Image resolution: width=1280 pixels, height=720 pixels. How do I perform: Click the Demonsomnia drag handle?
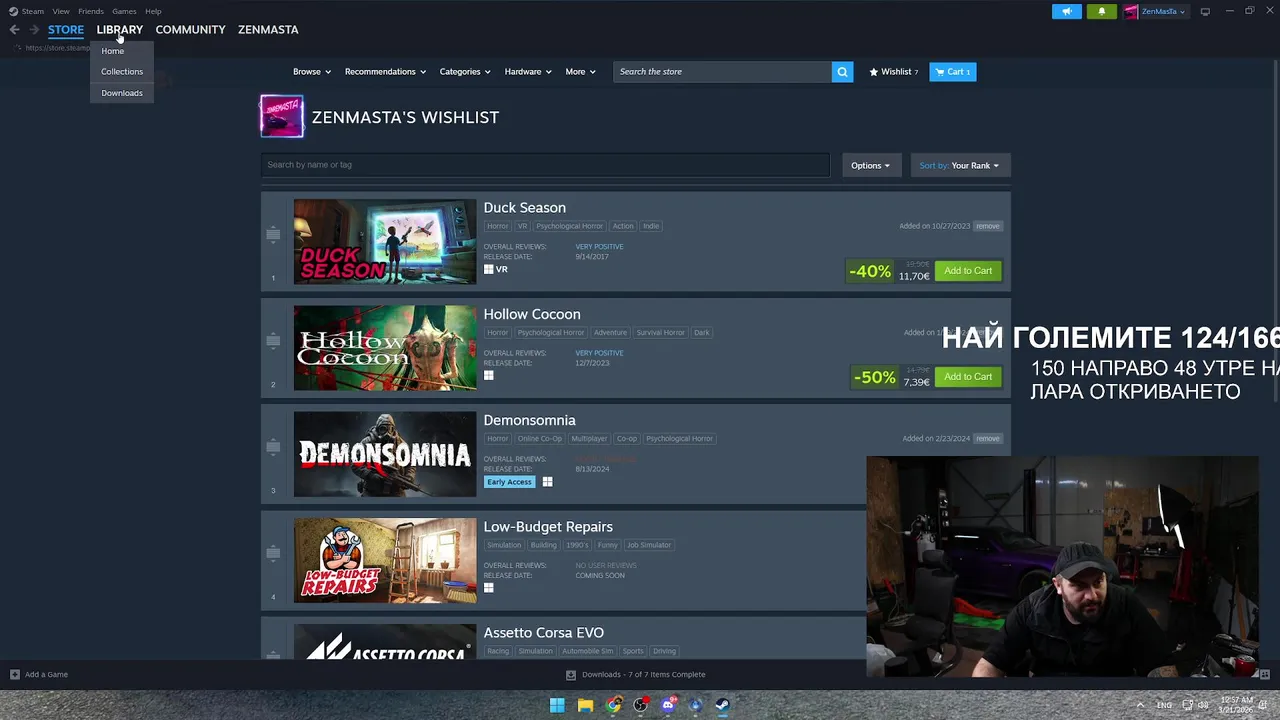[x=273, y=447]
